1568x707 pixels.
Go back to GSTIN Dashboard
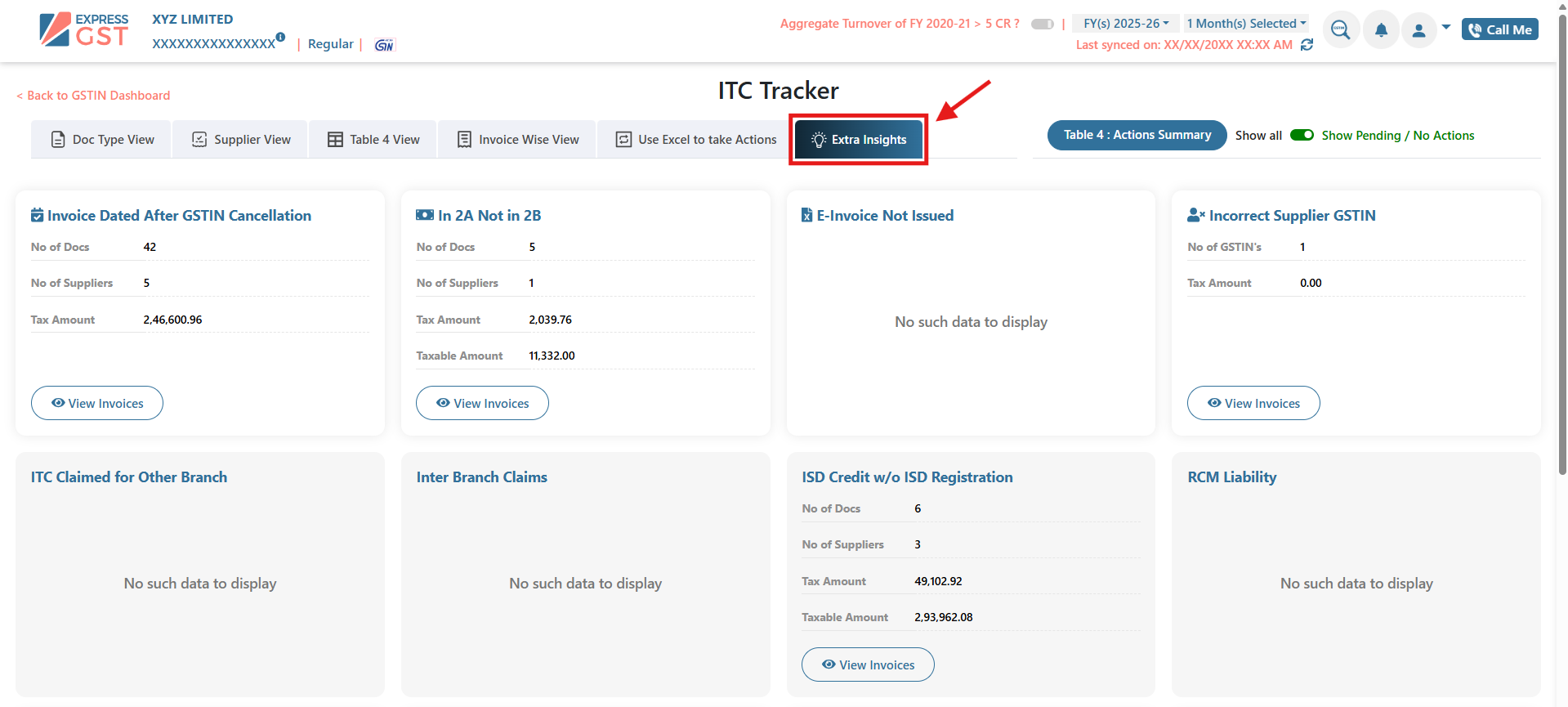pos(93,96)
